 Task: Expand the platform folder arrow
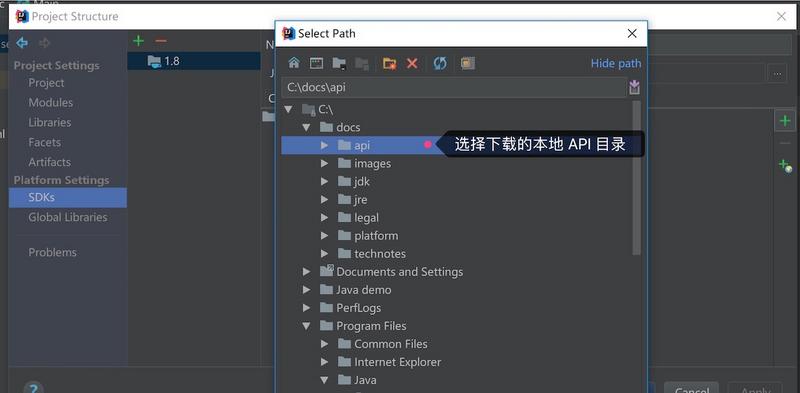(324, 236)
